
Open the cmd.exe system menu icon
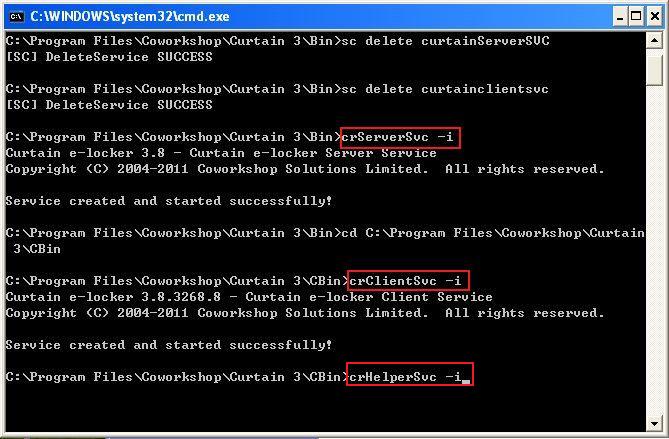15,16
